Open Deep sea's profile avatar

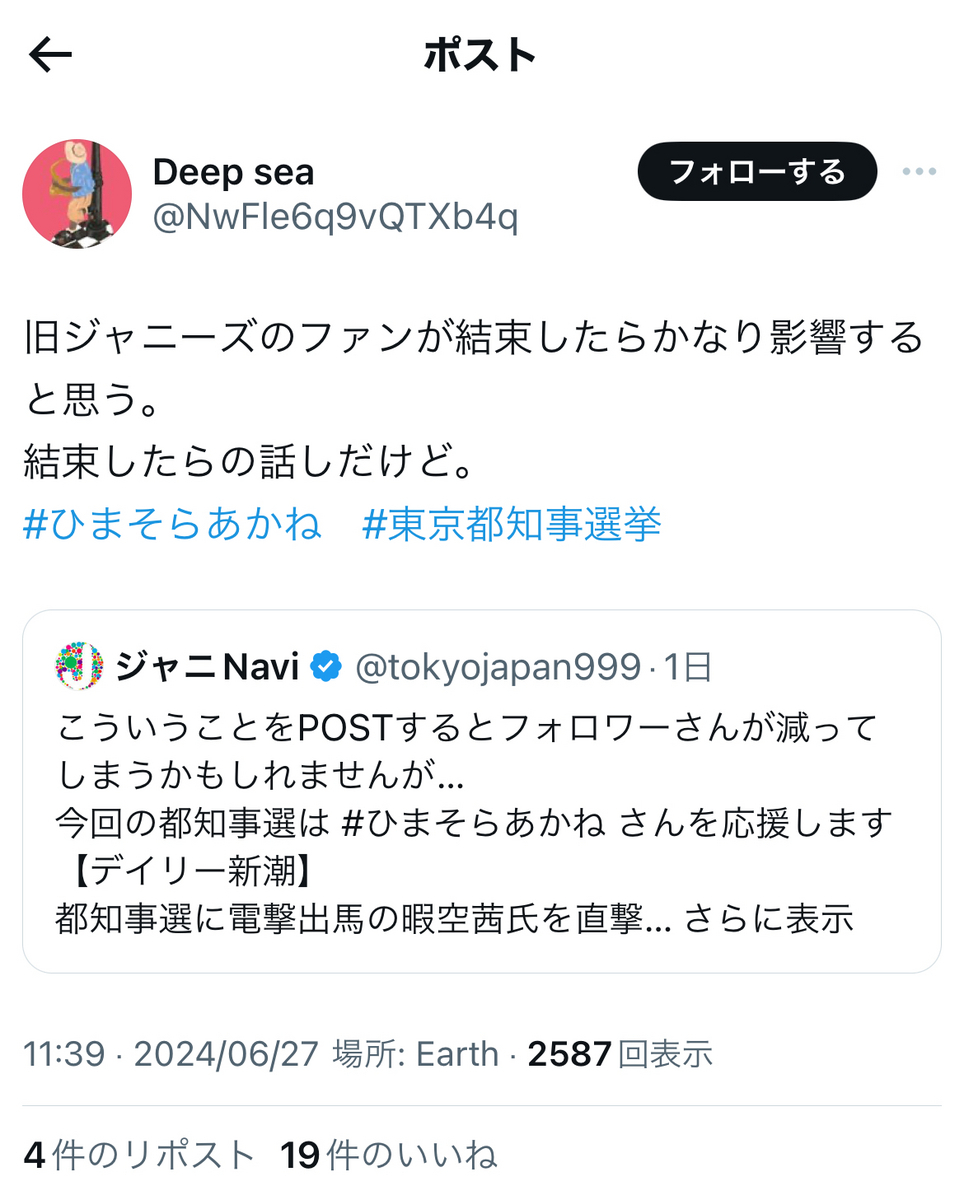point(77,194)
